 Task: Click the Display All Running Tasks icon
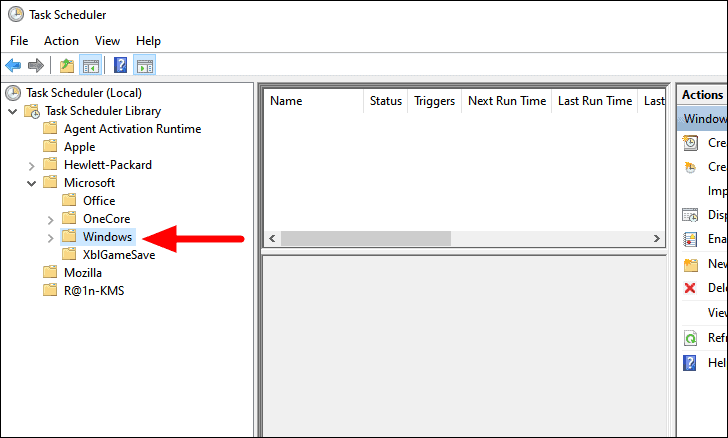pyautogui.click(x=690, y=215)
